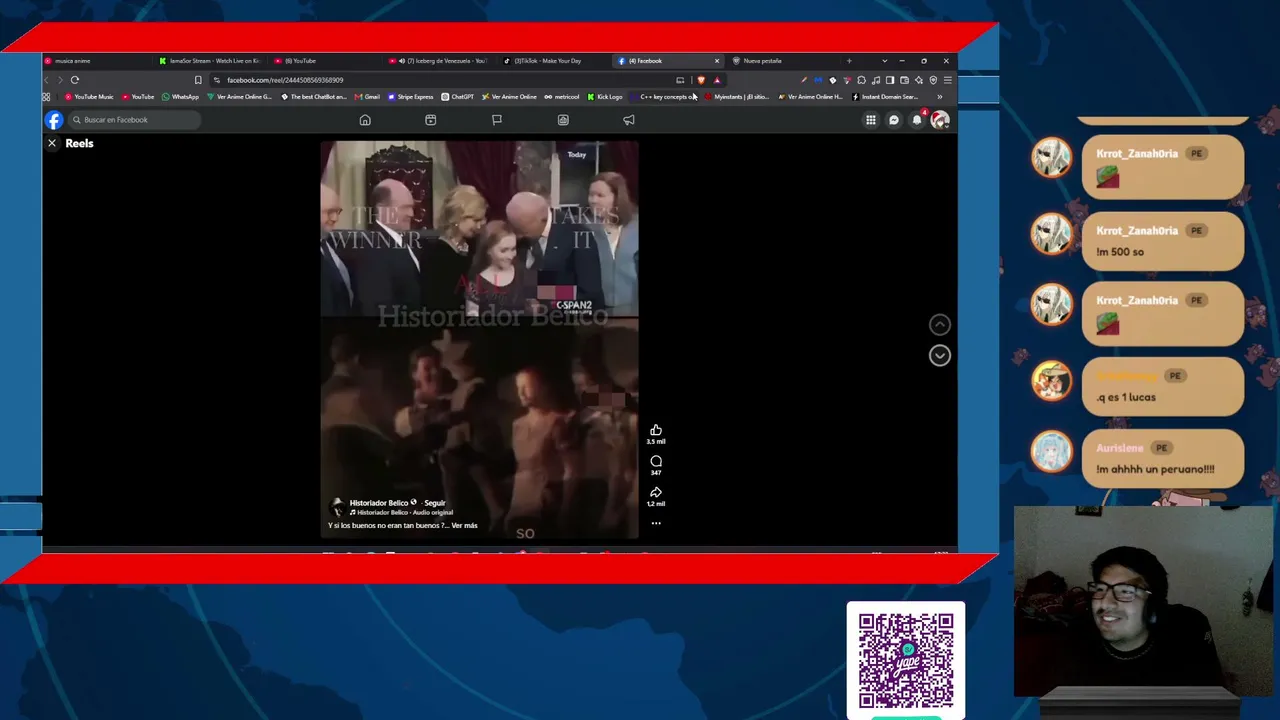The height and width of the screenshot is (720, 1280).
Task: Open the Kick Logo bookmark
Action: click(x=605, y=97)
